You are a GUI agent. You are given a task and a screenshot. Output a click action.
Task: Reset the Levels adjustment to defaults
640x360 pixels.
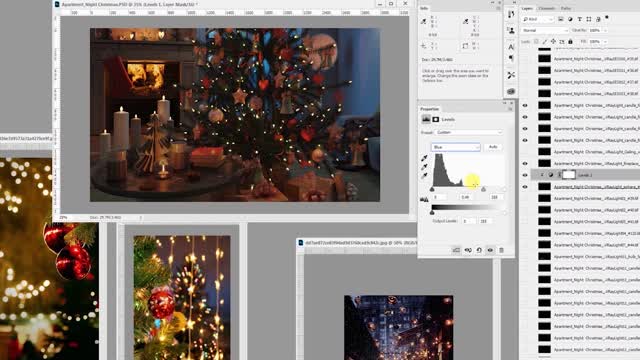[x=479, y=250]
